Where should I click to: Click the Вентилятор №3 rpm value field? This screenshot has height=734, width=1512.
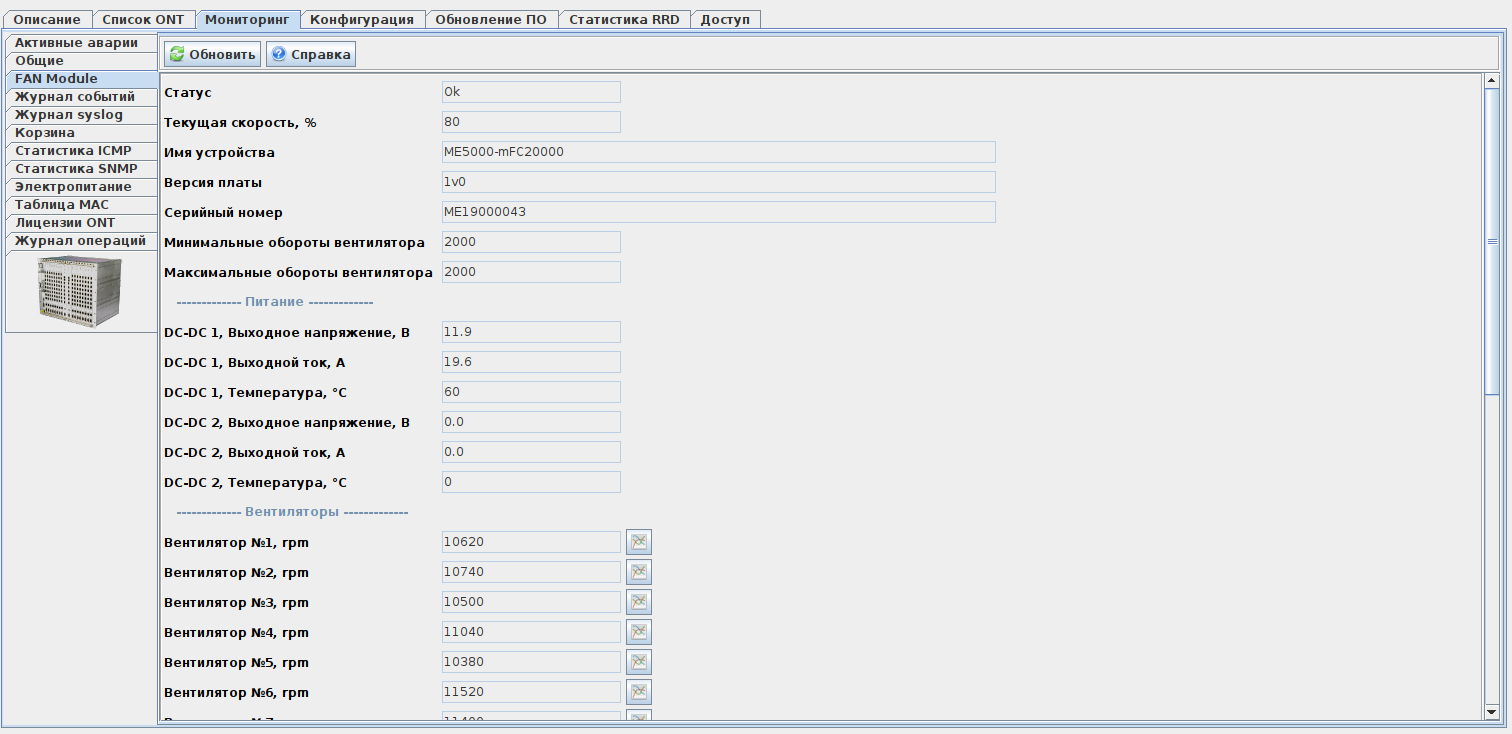[531, 602]
